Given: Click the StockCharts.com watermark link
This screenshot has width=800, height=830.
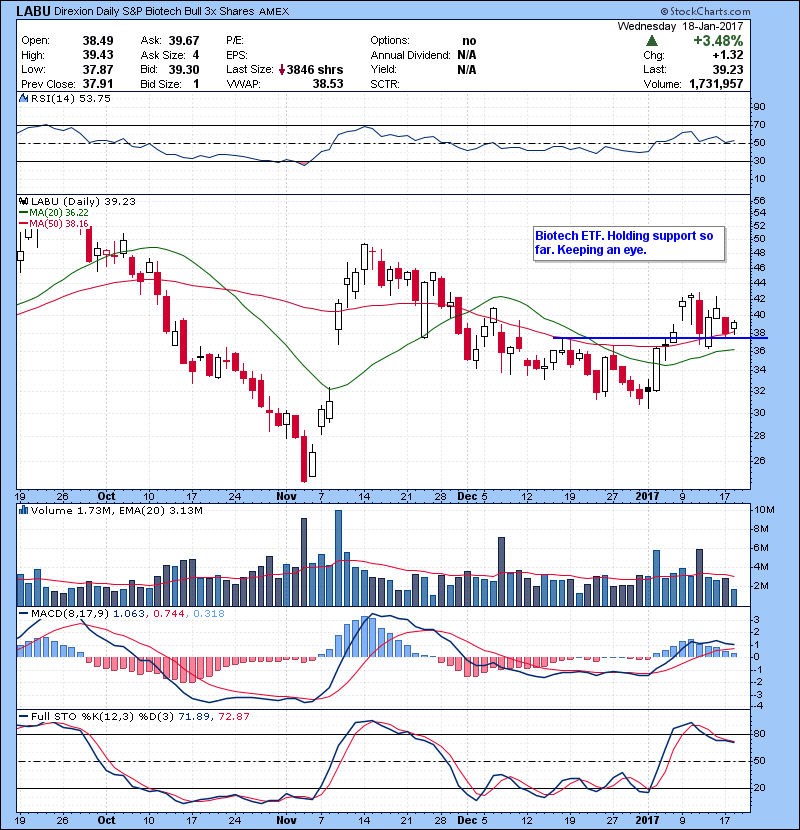Looking at the screenshot, I should [705, 11].
